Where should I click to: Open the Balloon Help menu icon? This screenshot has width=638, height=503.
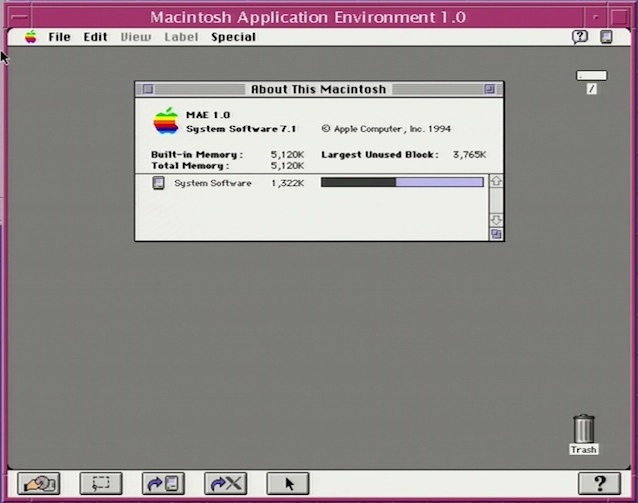point(580,37)
